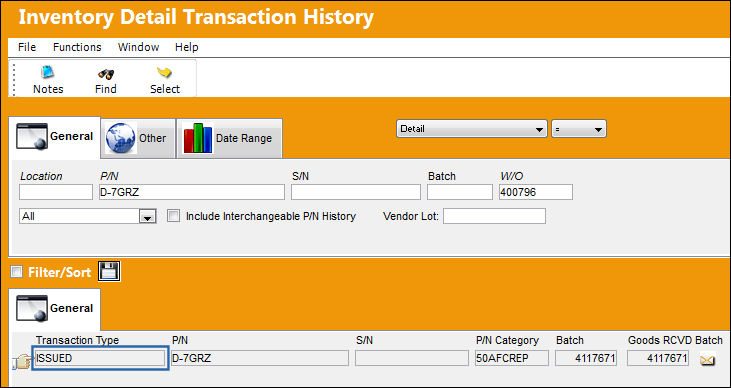Viewport: 731px width, 388px height.
Task: Click the floppy disk save filter icon
Action: click(109, 271)
